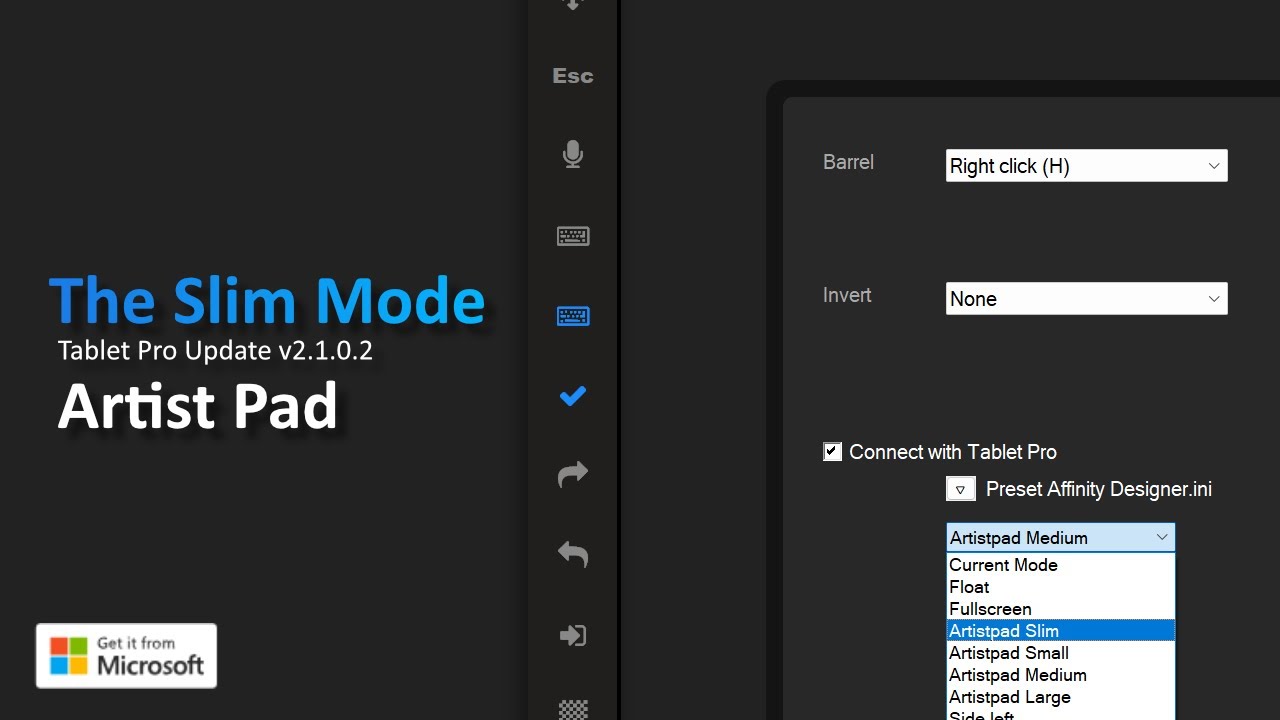Select Artistpad Small option
The width and height of the screenshot is (1280, 720).
[1060, 653]
